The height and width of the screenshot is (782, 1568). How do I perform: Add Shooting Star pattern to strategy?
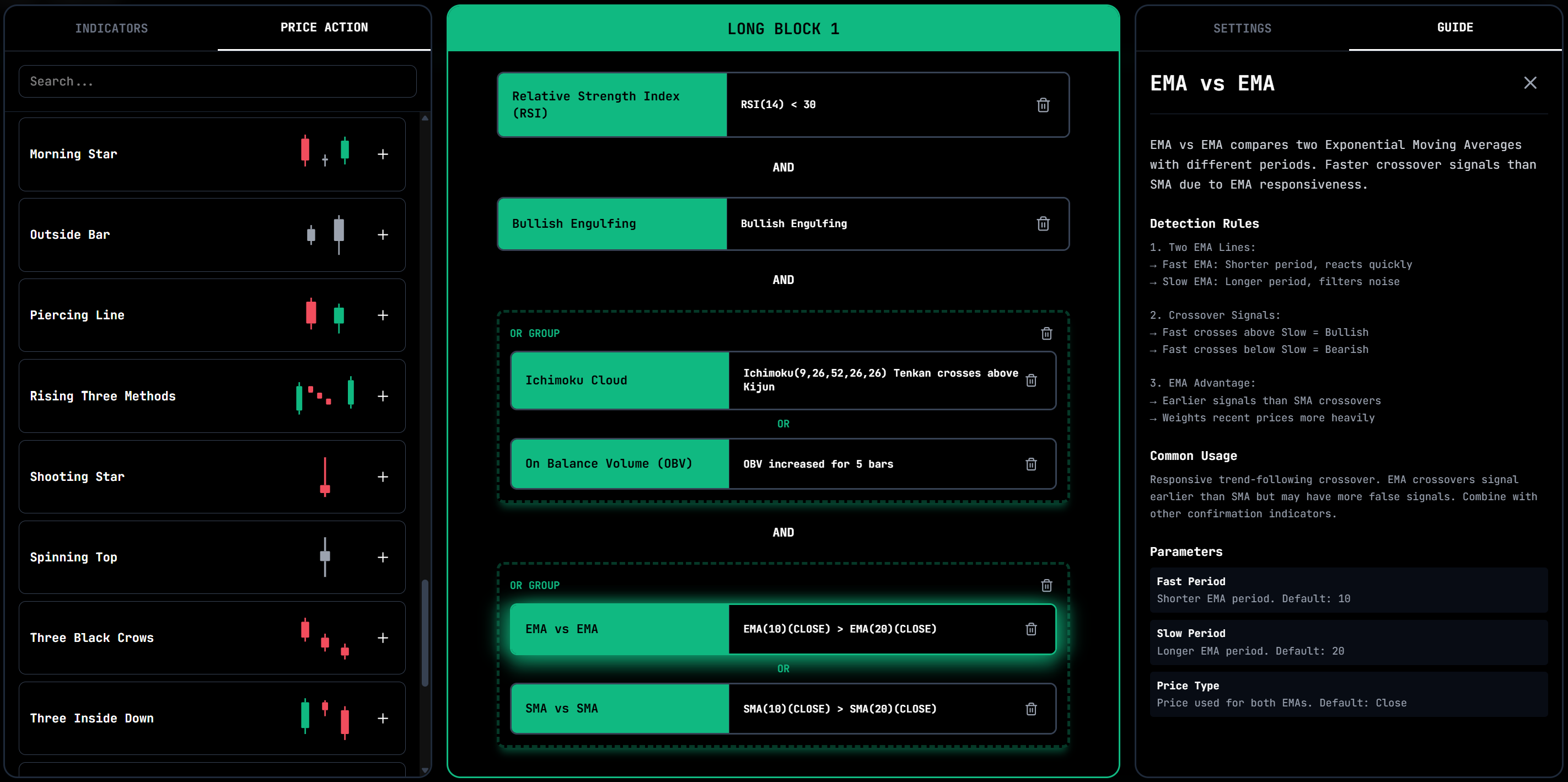[x=384, y=477]
